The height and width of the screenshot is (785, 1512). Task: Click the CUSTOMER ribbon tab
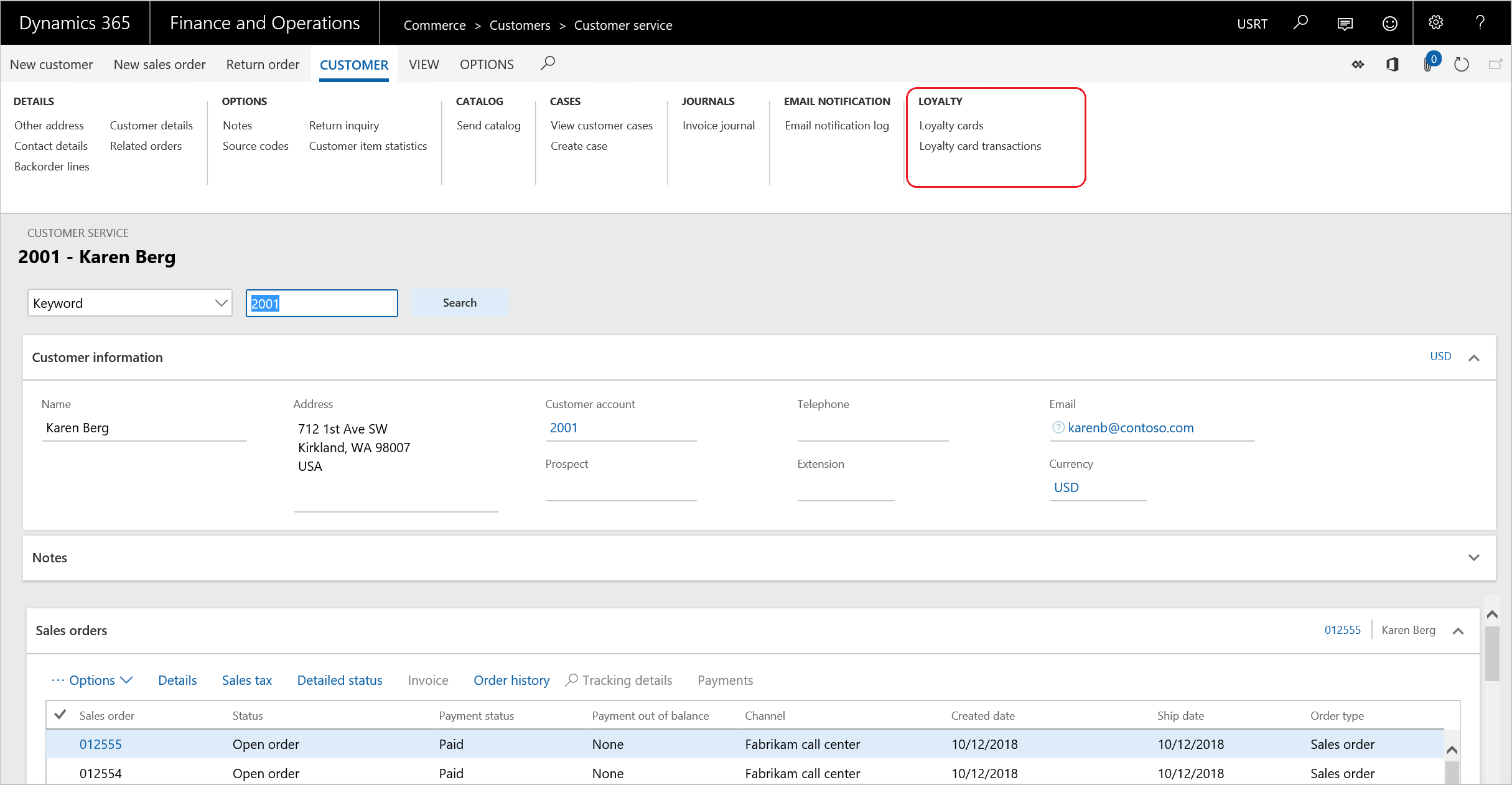(x=354, y=64)
